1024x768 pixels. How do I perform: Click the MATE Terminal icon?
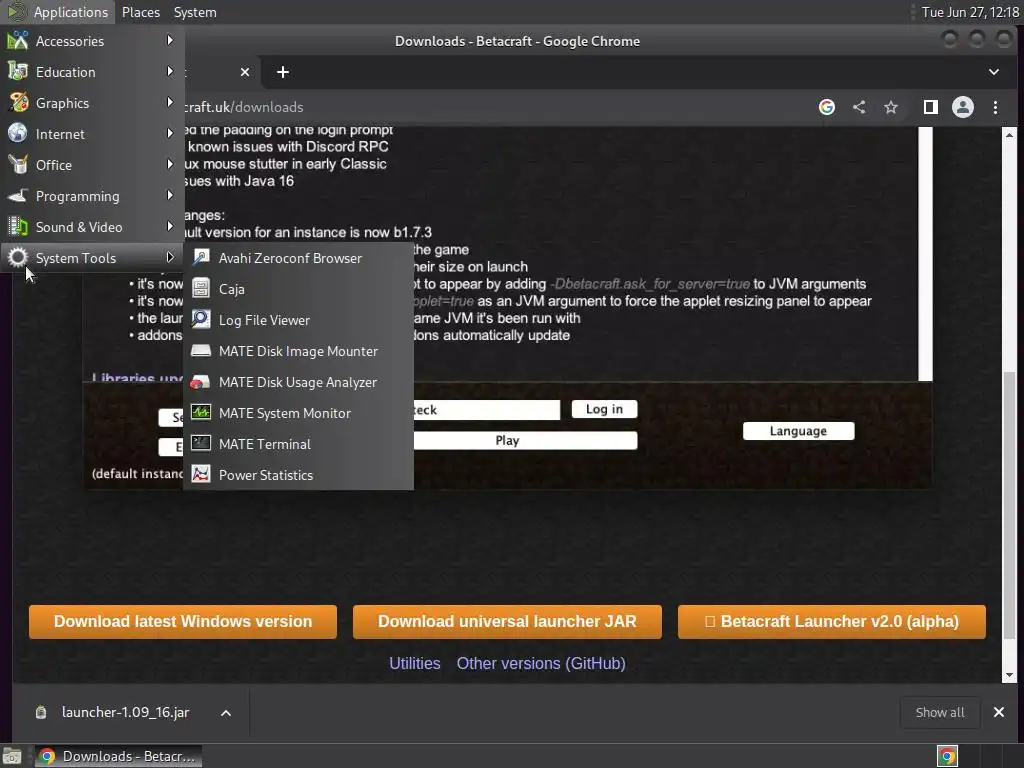pyautogui.click(x=200, y=443)
